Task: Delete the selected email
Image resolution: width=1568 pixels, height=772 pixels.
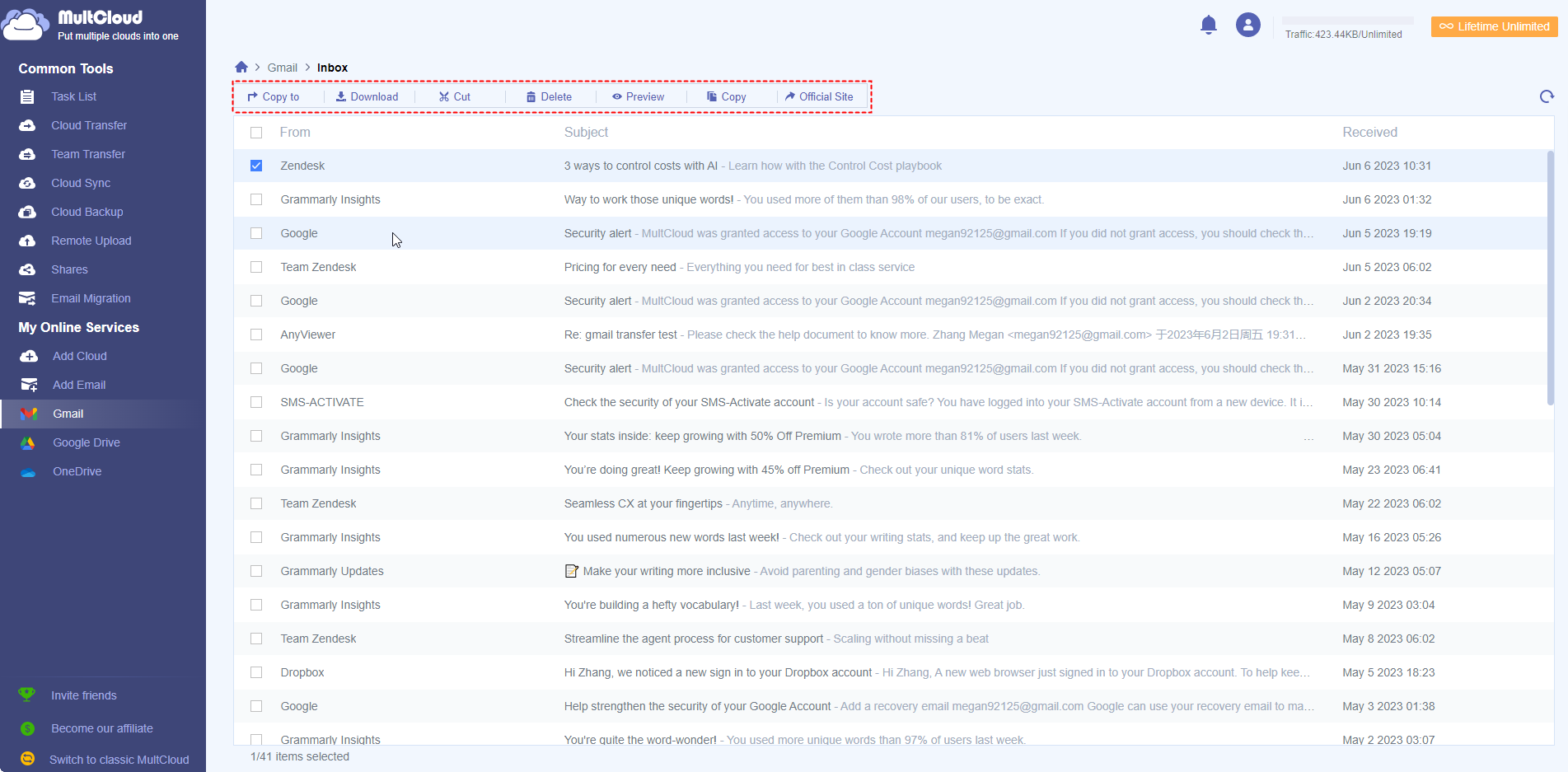Action: 549,96
